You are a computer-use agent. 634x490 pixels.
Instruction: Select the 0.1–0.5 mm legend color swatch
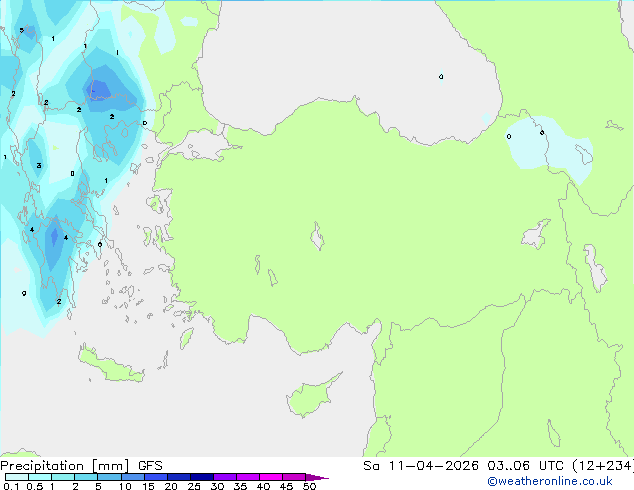17,477
